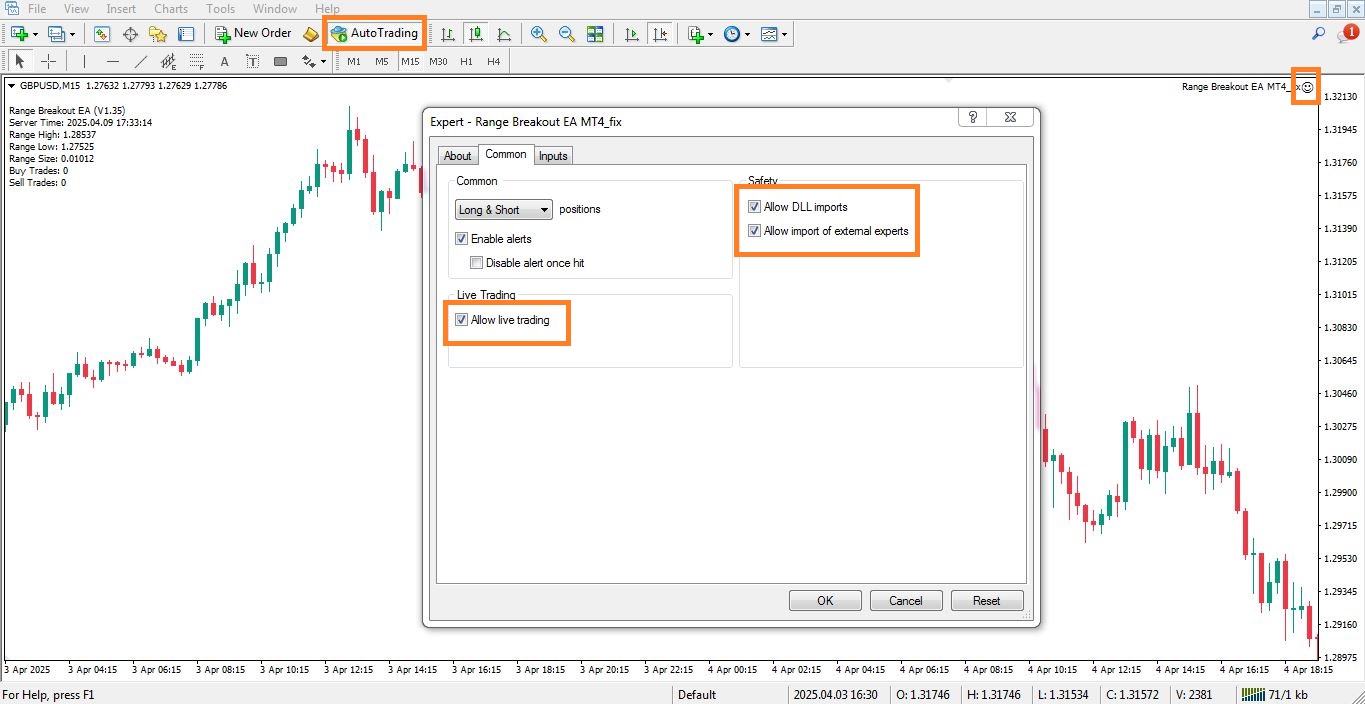Click the Reset button in the dialog
The height and width of the screenshot is (704, 1365).
pos(986,600)
